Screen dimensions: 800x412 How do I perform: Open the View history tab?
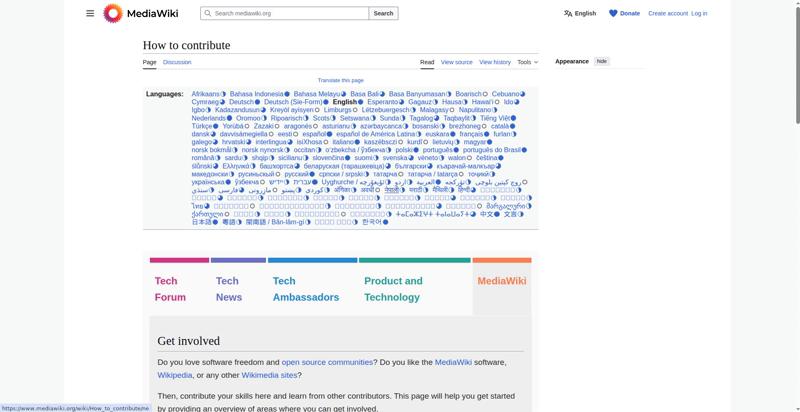click(x=494, y=62)
